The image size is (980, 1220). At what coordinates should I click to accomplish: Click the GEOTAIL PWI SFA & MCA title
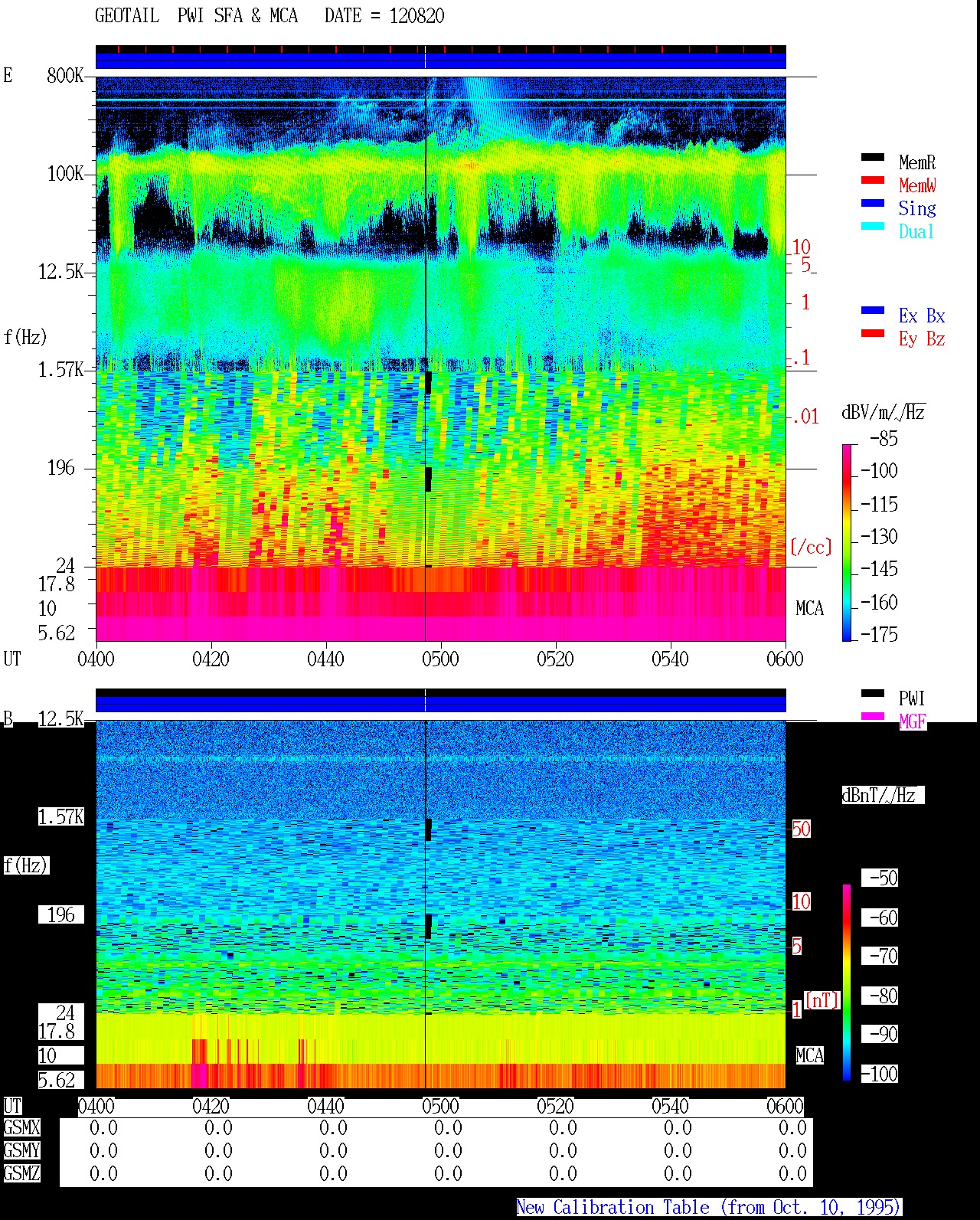(196, 16)
